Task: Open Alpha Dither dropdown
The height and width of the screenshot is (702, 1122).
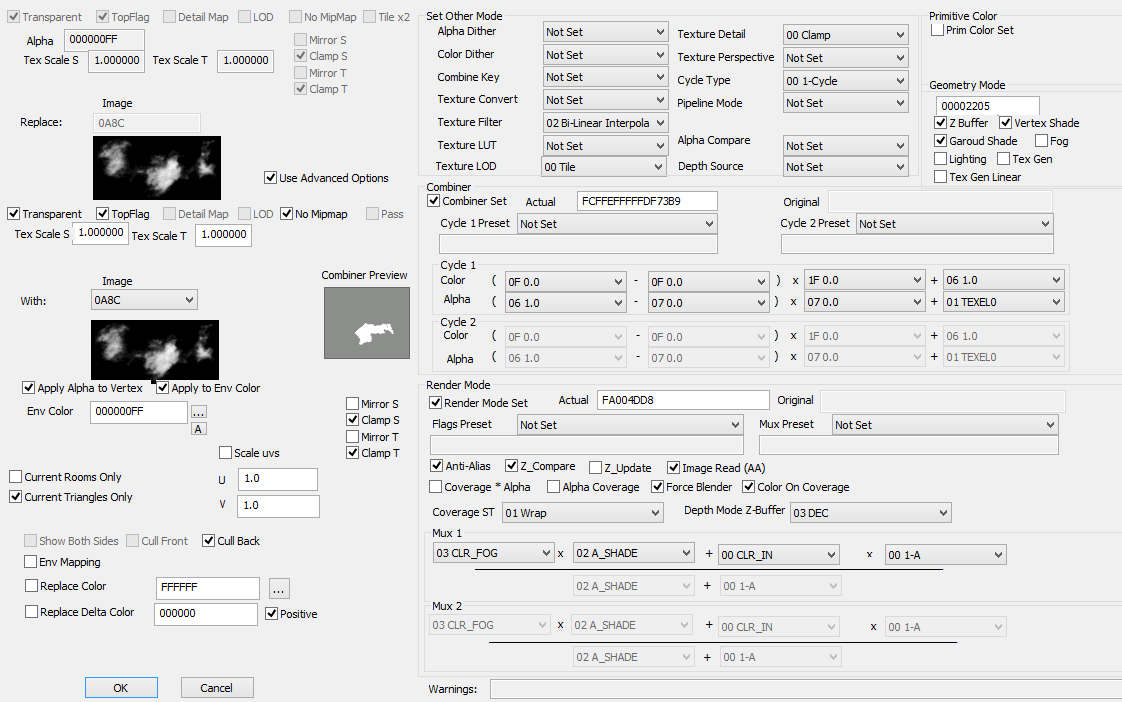Action: point(605,31)
